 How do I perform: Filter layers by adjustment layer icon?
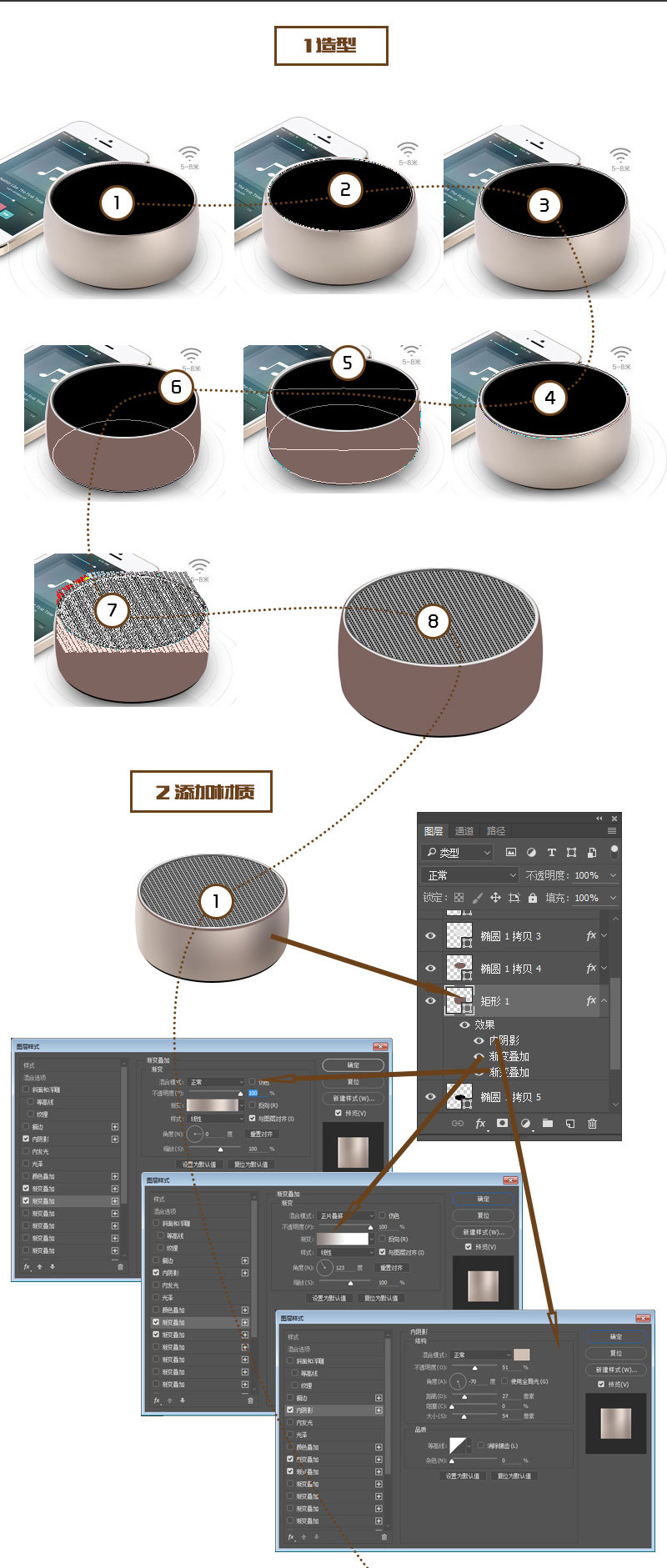[x=531, y=852]
